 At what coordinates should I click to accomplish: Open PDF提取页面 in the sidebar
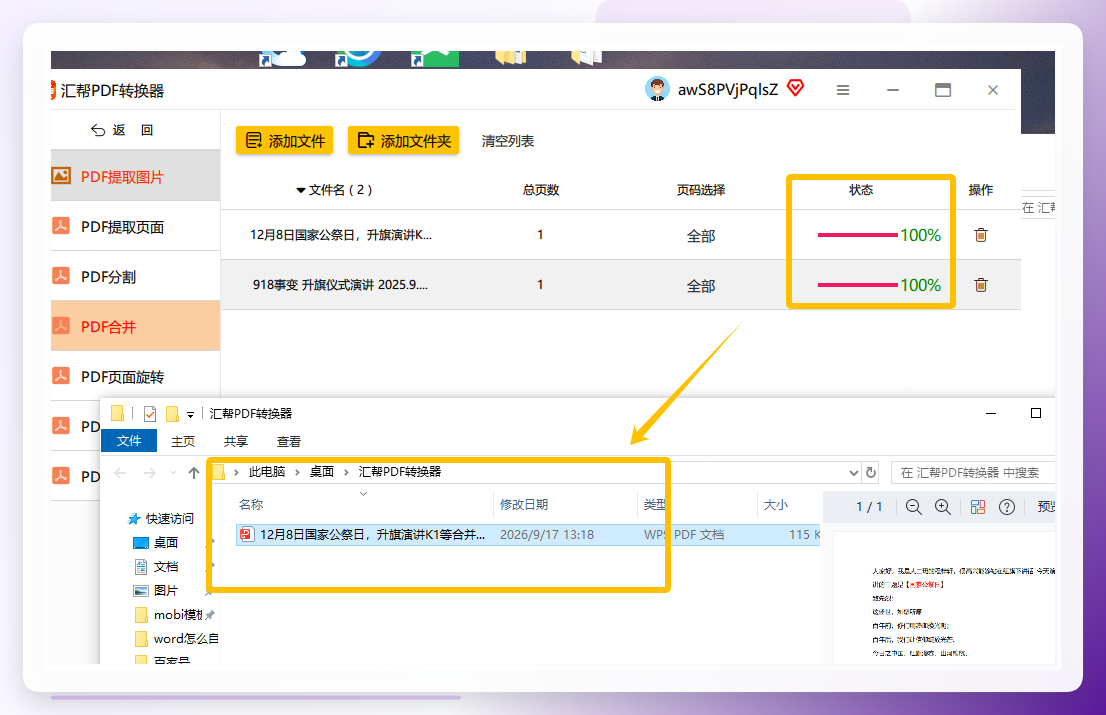(135, 226)
